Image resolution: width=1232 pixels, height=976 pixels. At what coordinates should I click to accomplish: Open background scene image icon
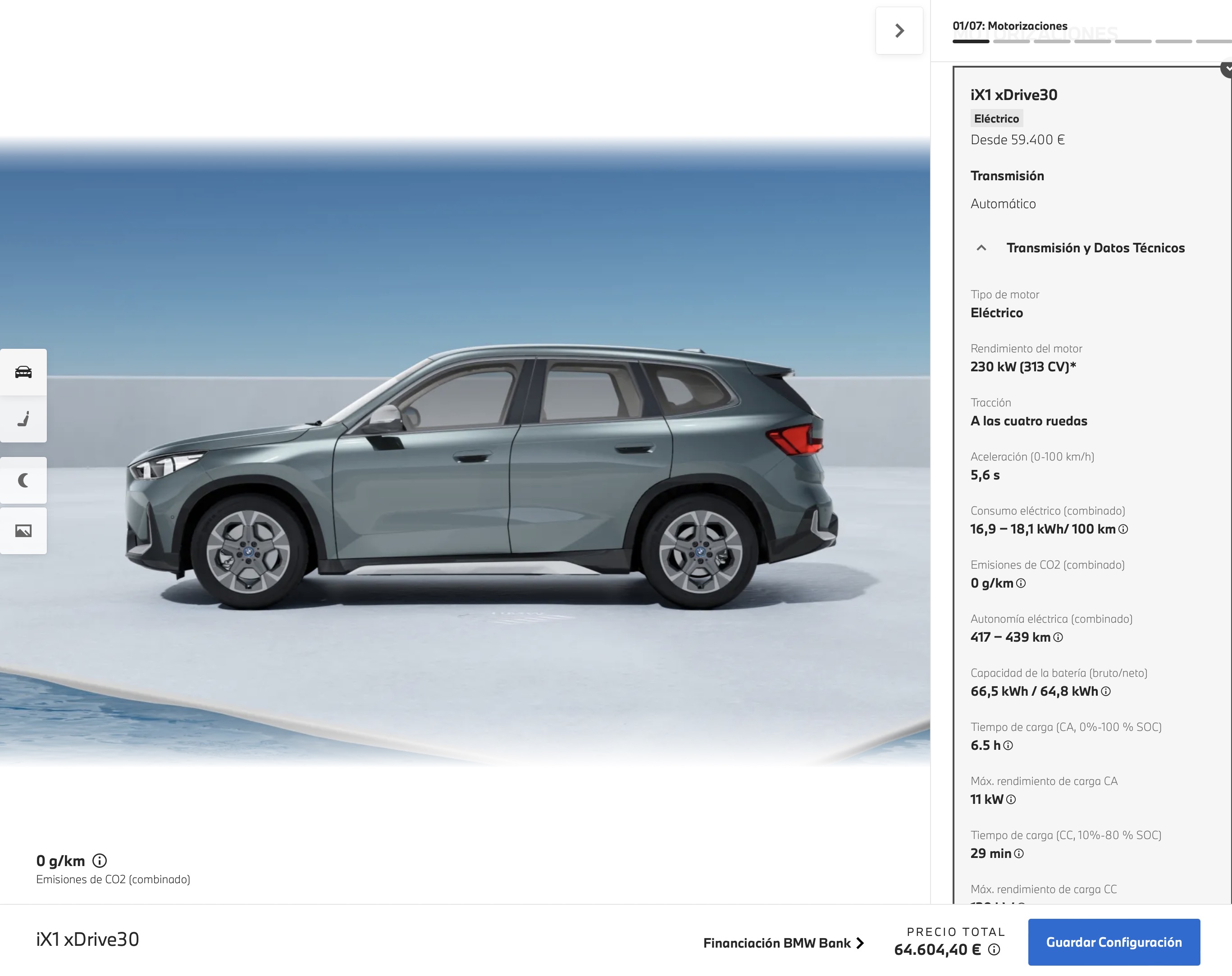pyautogui.click(x=23, y=531)
